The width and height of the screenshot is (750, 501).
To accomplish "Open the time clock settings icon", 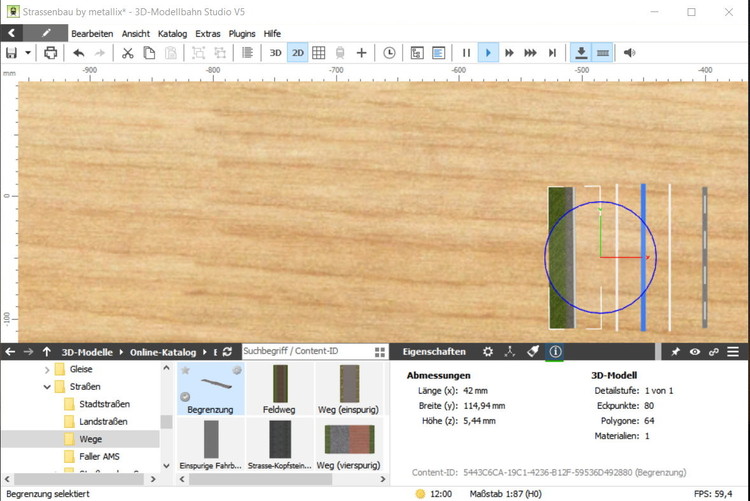I will pyautogui.click(x=389, y=53).
